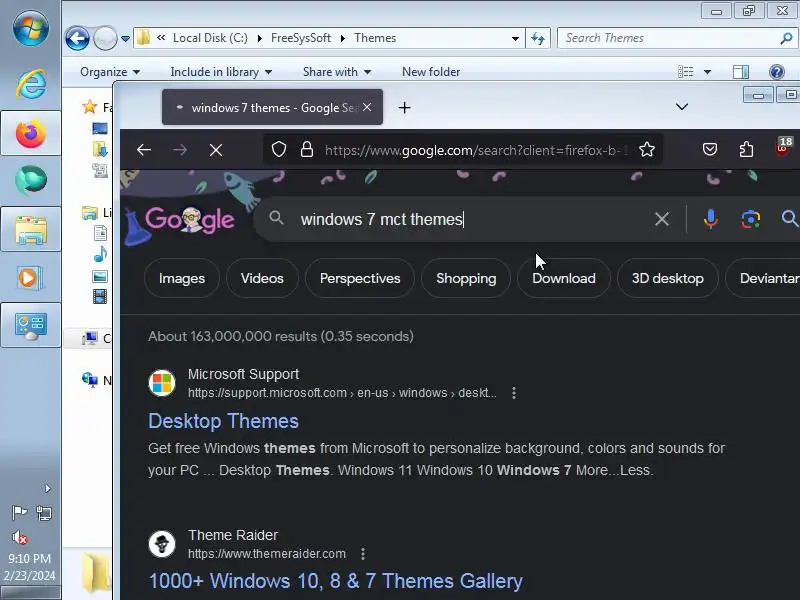Start Google voice search microphone
Screen dimensions: 800x600
710,219
